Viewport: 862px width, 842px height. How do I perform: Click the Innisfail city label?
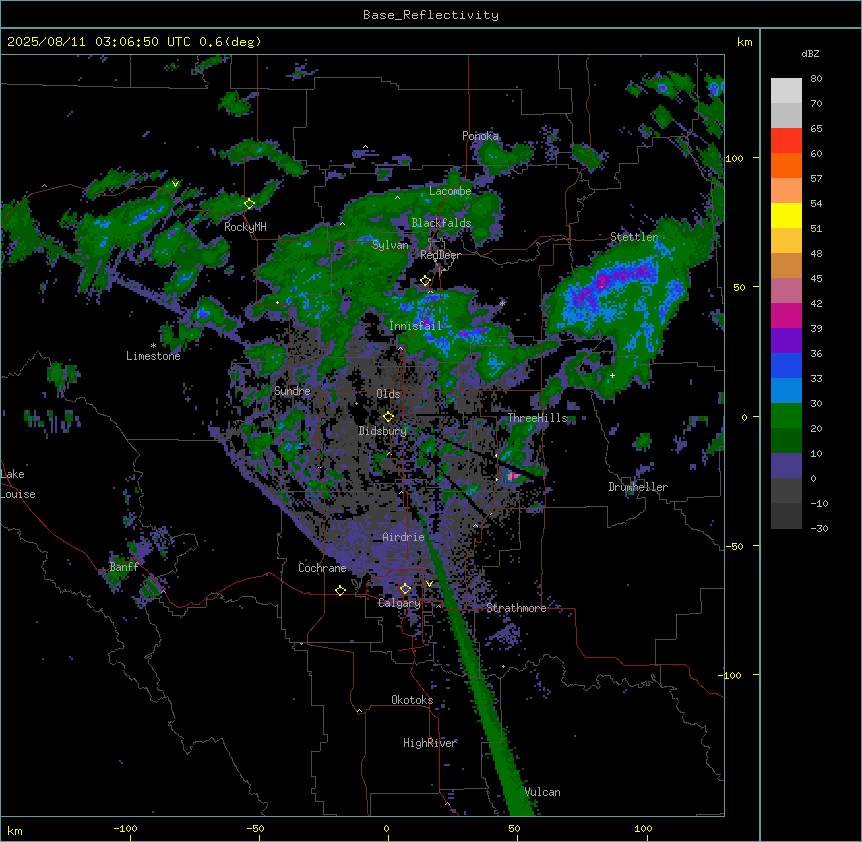[x=415, y=326]
